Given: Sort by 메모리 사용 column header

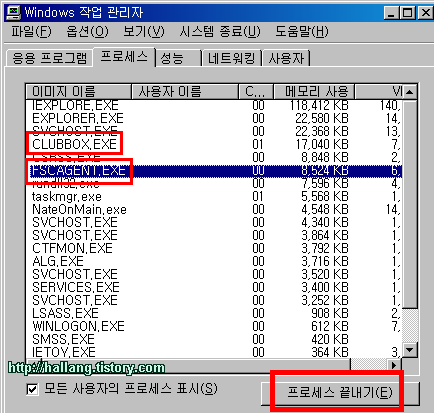Looking at the screenshot, I should pos(314,92).
